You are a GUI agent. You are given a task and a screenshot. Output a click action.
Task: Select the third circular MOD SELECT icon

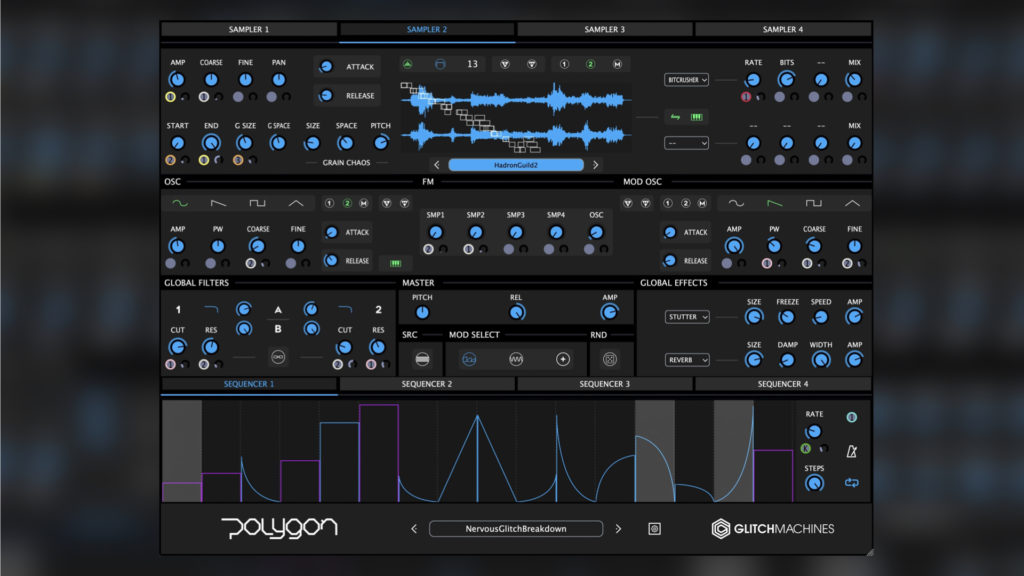click(563, 359)
